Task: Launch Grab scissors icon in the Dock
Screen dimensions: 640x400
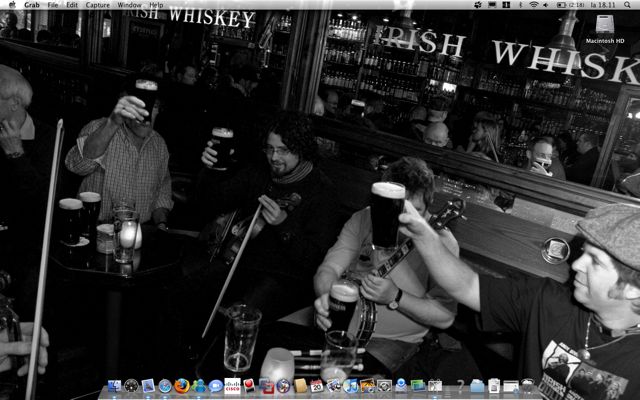Action: pyautogui.click(x=435, y=386)
